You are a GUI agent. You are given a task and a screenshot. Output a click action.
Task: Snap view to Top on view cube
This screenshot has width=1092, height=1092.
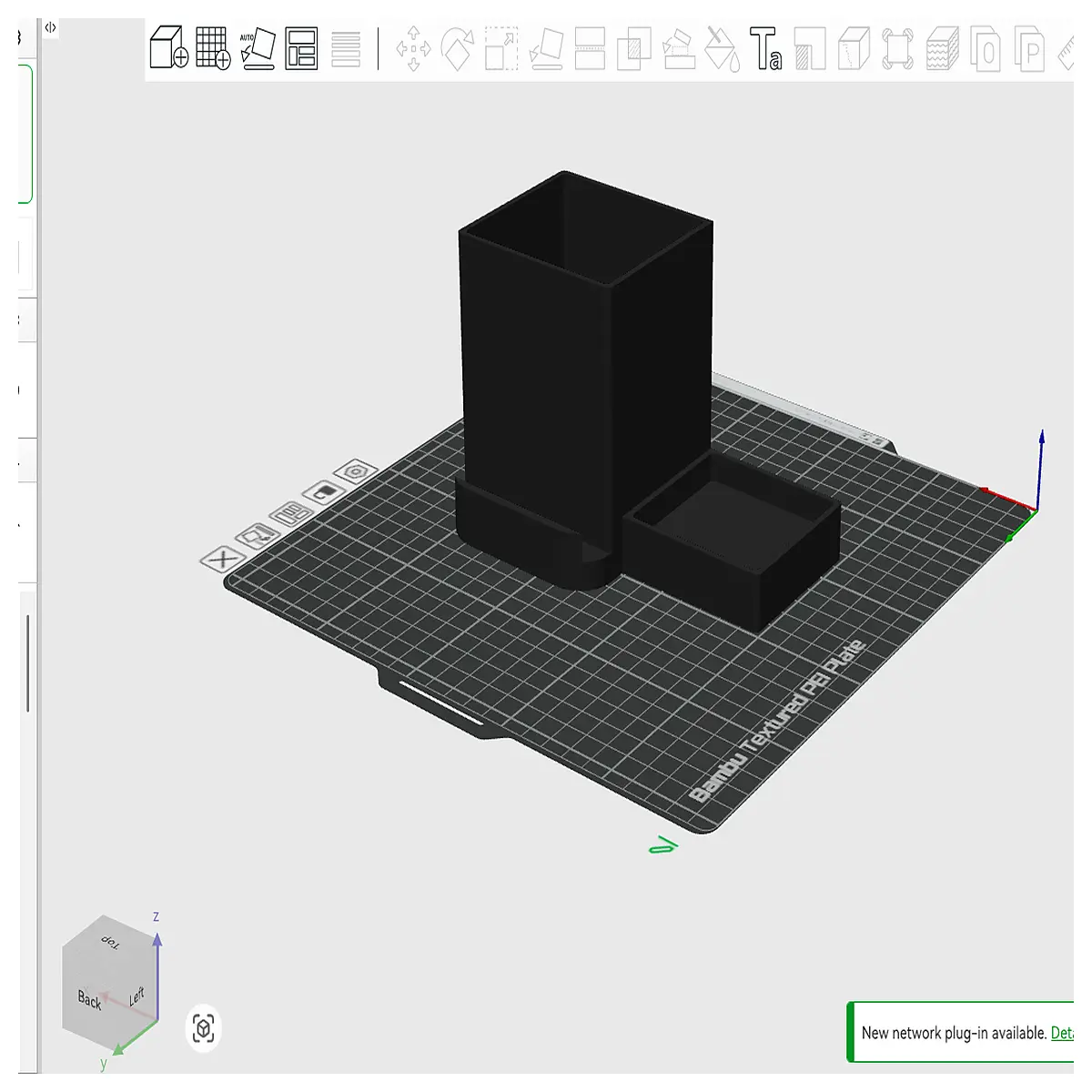pos(110,942)
